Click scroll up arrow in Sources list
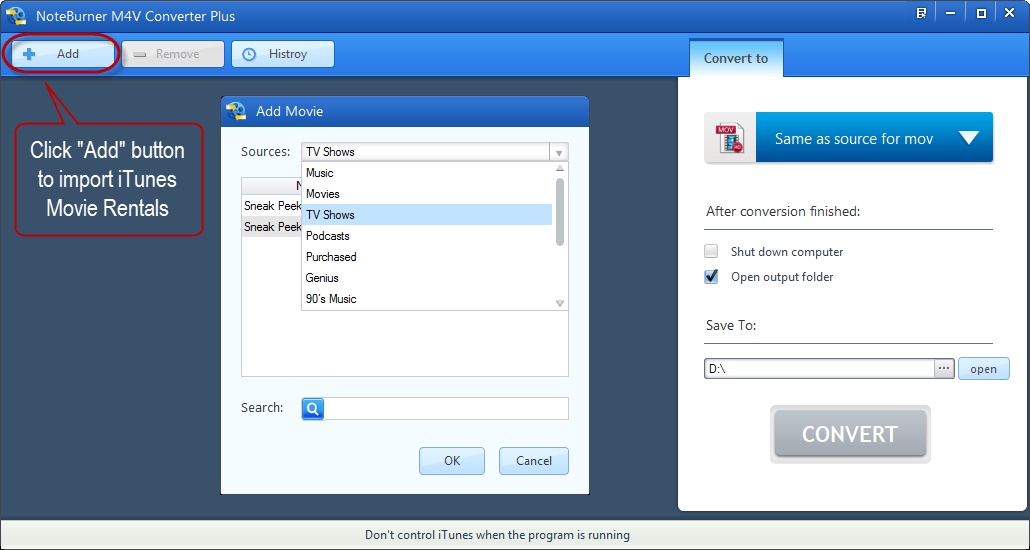 click(560, 169)
